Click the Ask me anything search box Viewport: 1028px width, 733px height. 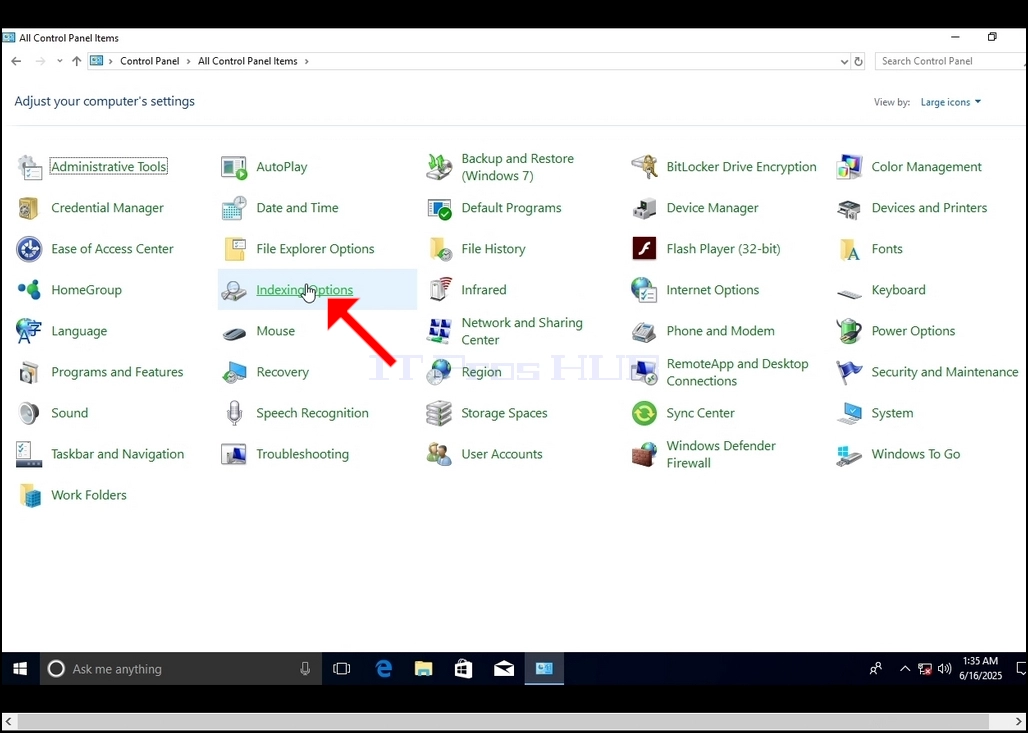tap(181, 669)
